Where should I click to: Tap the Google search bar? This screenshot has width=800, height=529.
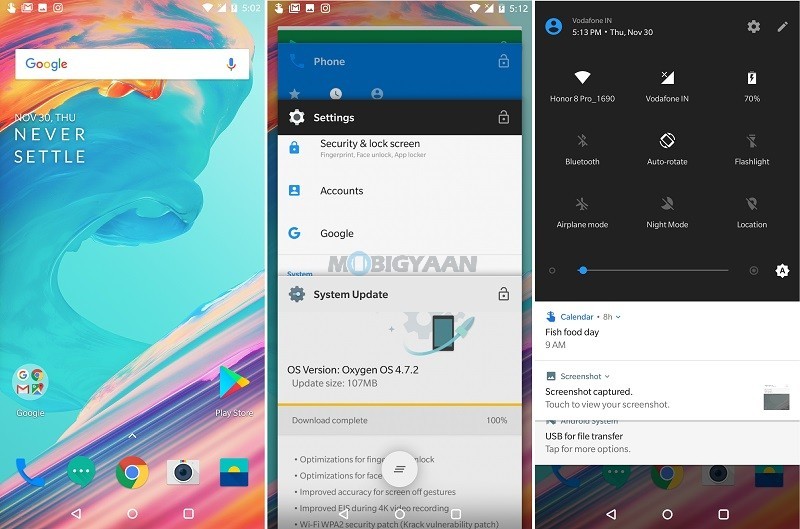tap(132, 64)
